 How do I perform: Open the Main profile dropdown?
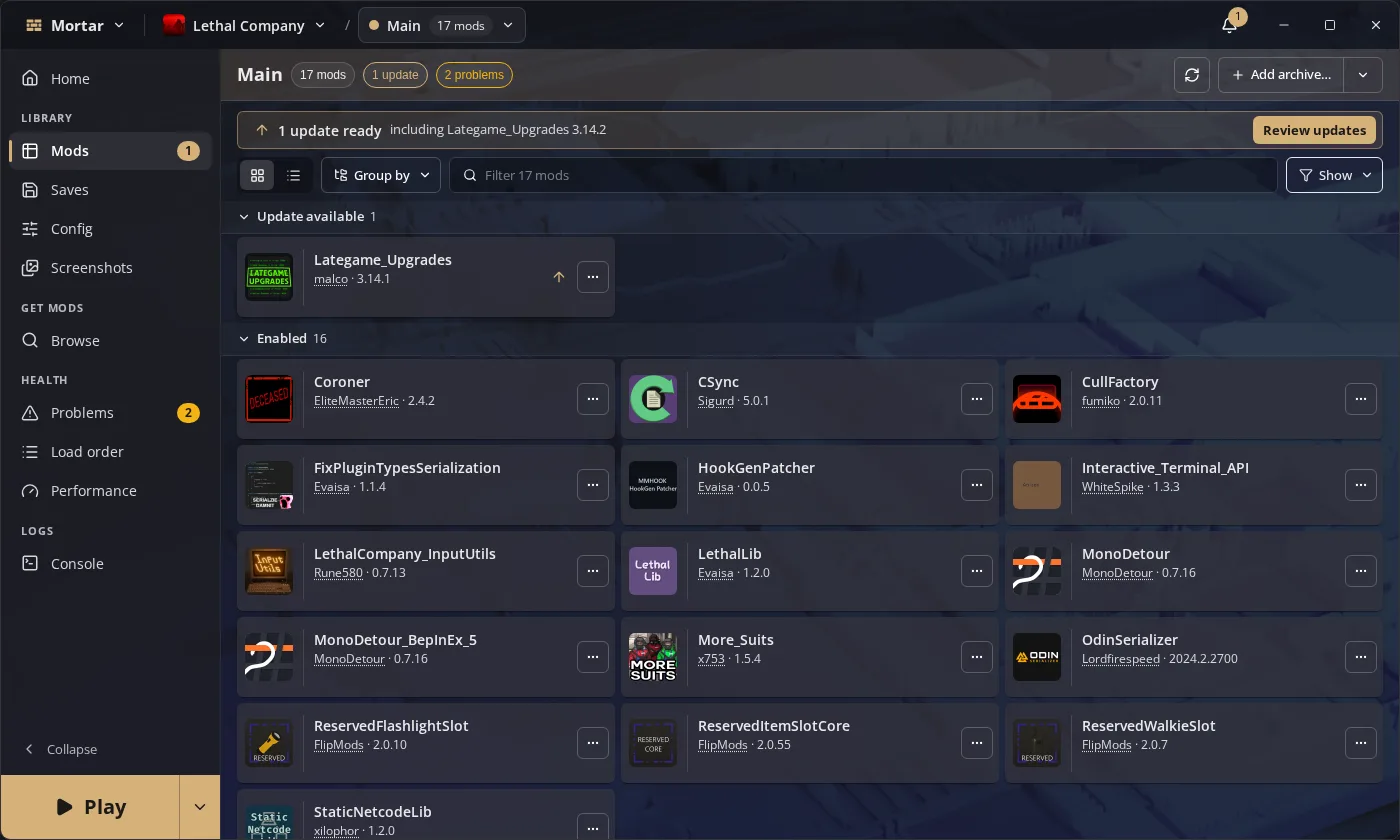coord(442,25)
